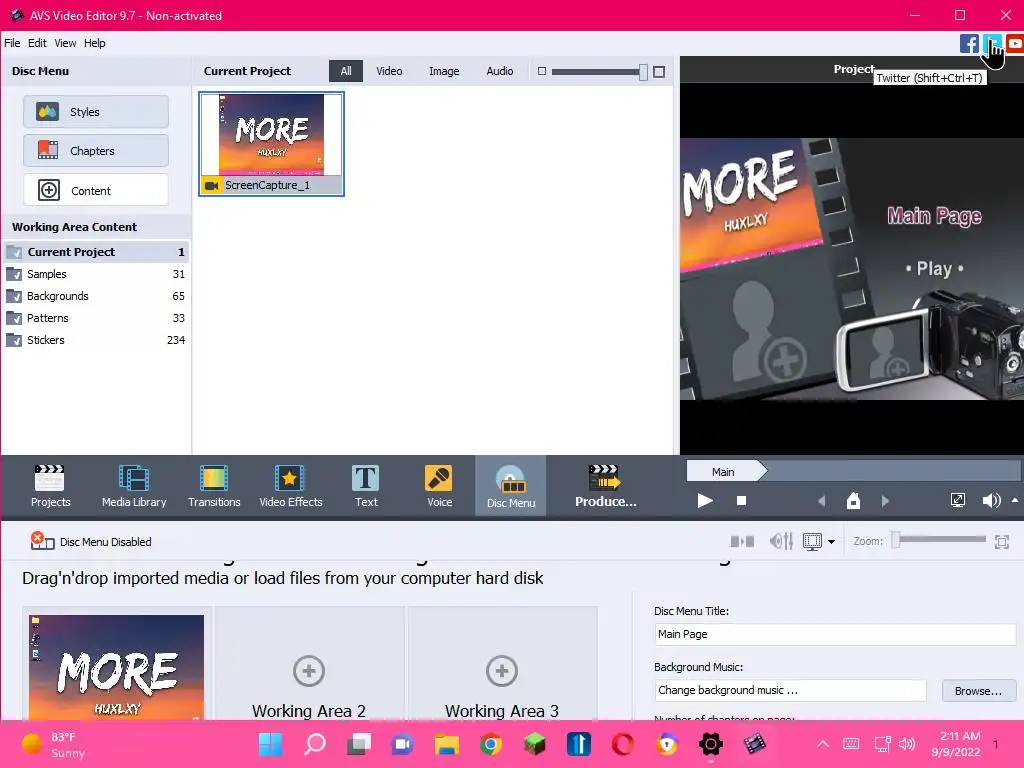Open the Voice recording tool
This screenshot has width=1024, height=768.
point(440,486)
